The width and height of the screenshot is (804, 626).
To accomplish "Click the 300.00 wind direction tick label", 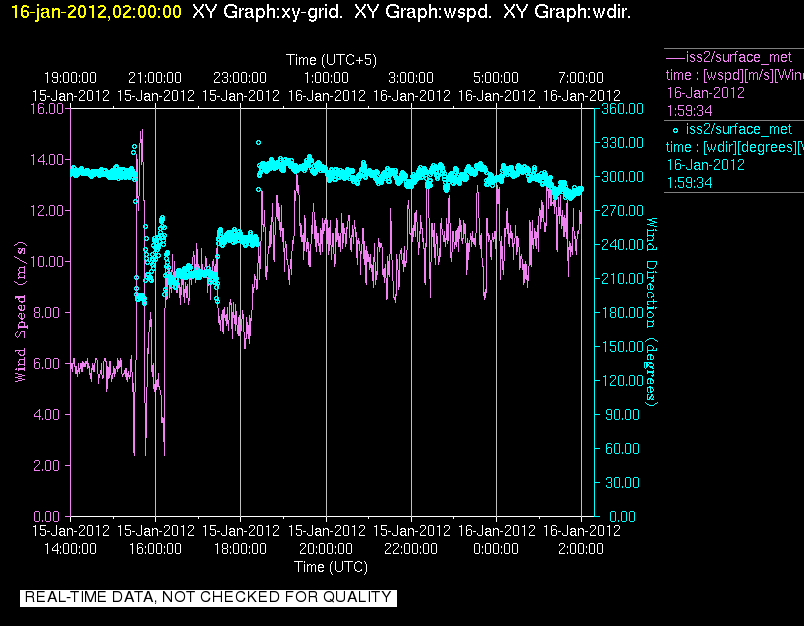I will (622, 176).
